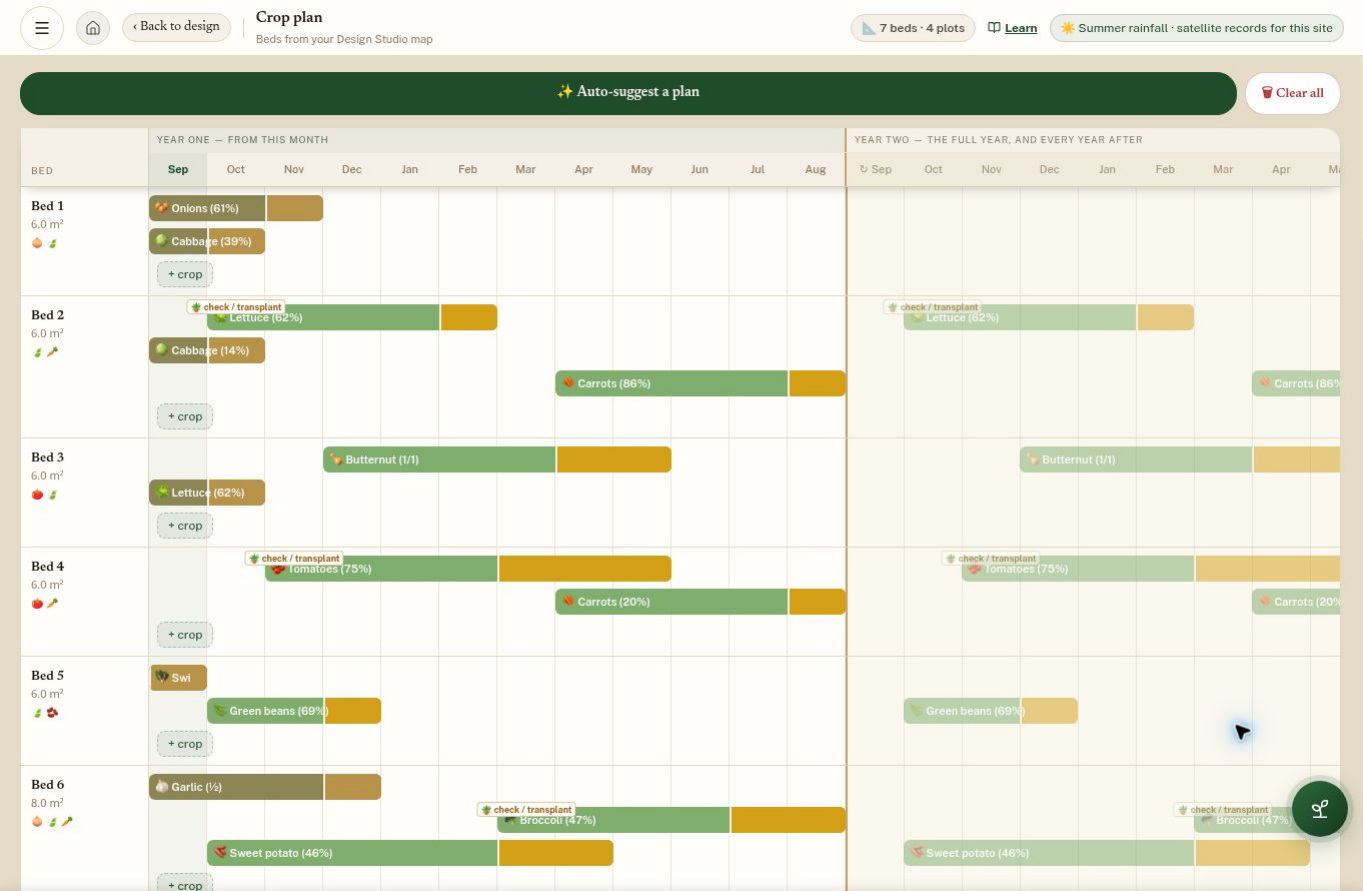Viewport: 1363px width, 891px height.
Task: Click the 7 beds · 4 plots badge
Action: [x=913, y=28]
